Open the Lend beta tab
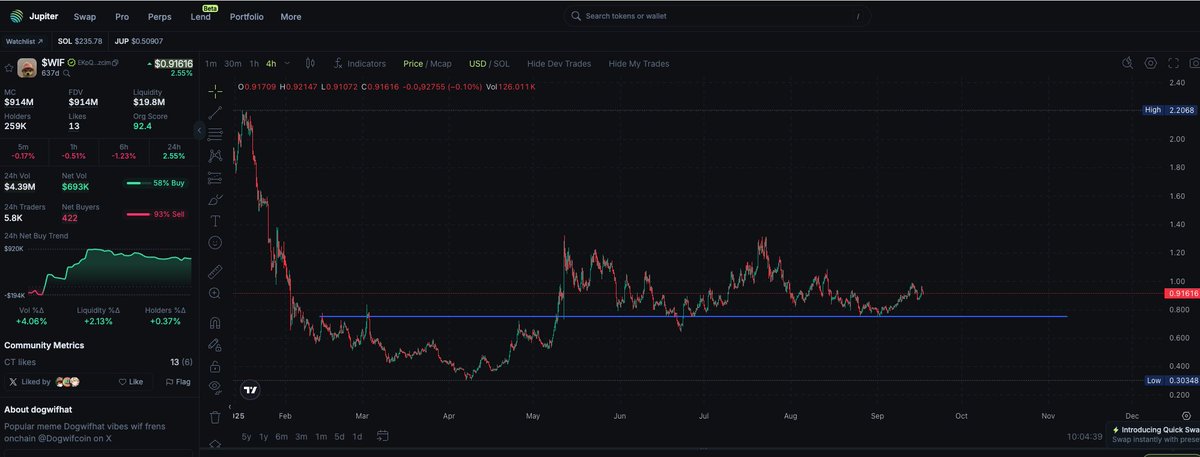Viewport: 1200px width, 457px height. pos(202,15)
